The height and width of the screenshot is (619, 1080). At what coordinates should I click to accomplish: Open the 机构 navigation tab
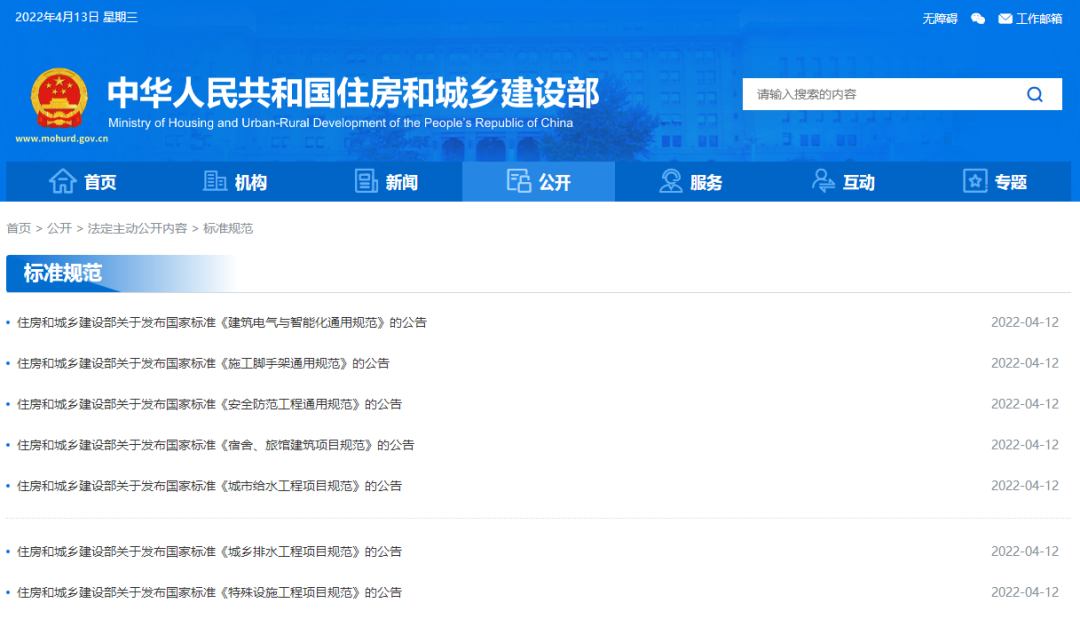[x=235, y=182]
